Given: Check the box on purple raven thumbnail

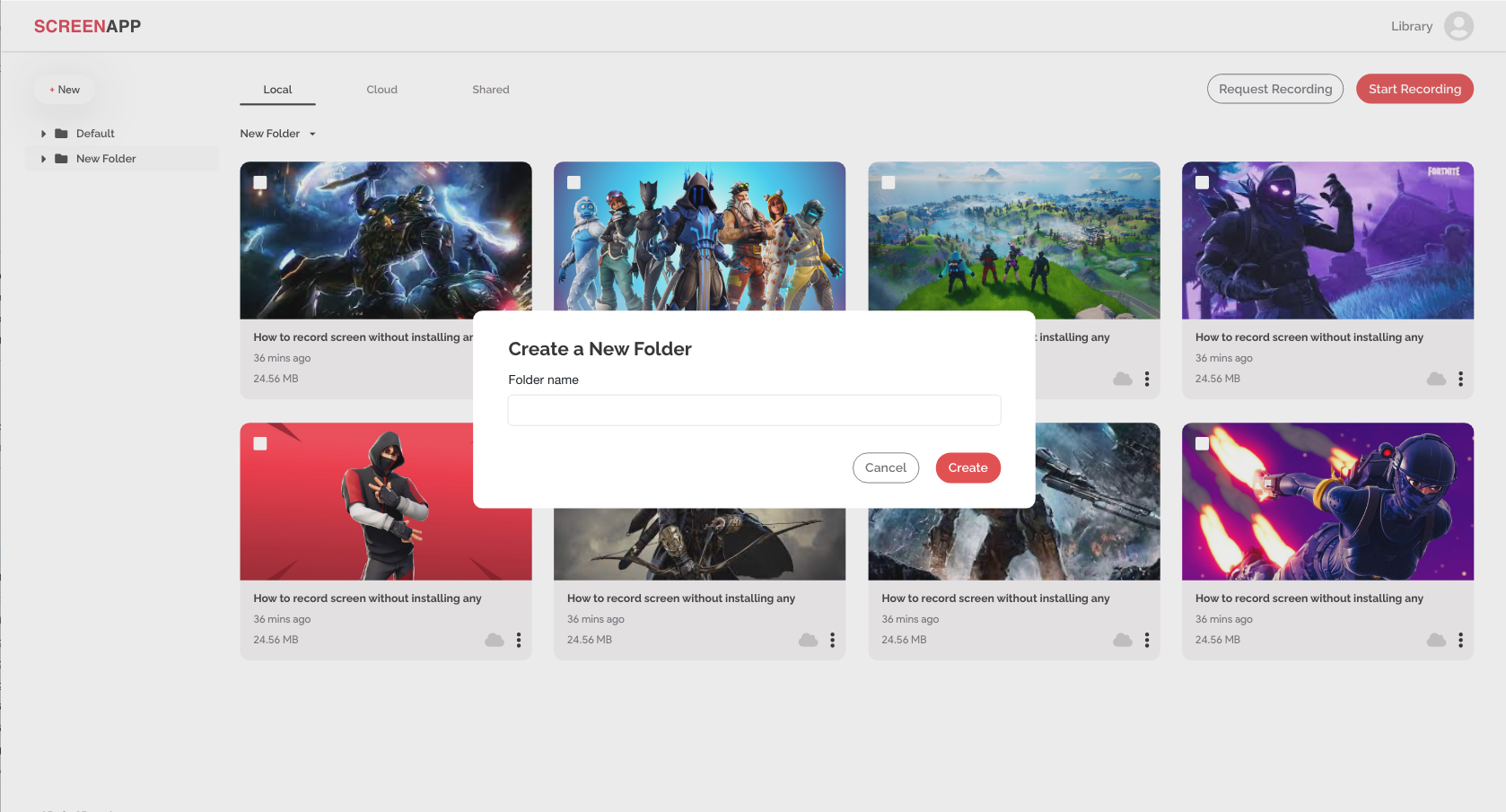Looking at the screenshot, I should point(1203,183).
